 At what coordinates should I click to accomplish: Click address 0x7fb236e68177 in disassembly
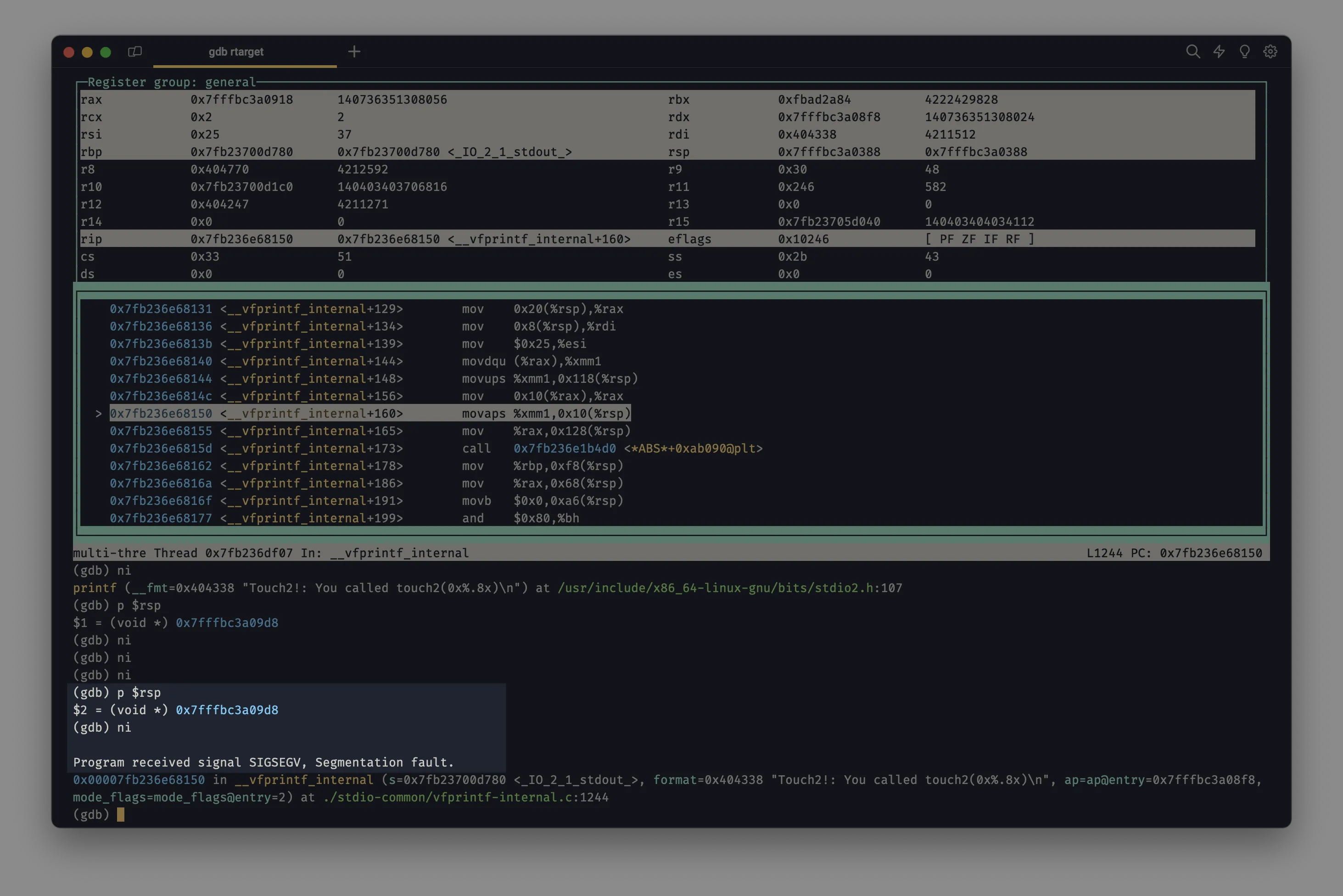tap(161, 518)
